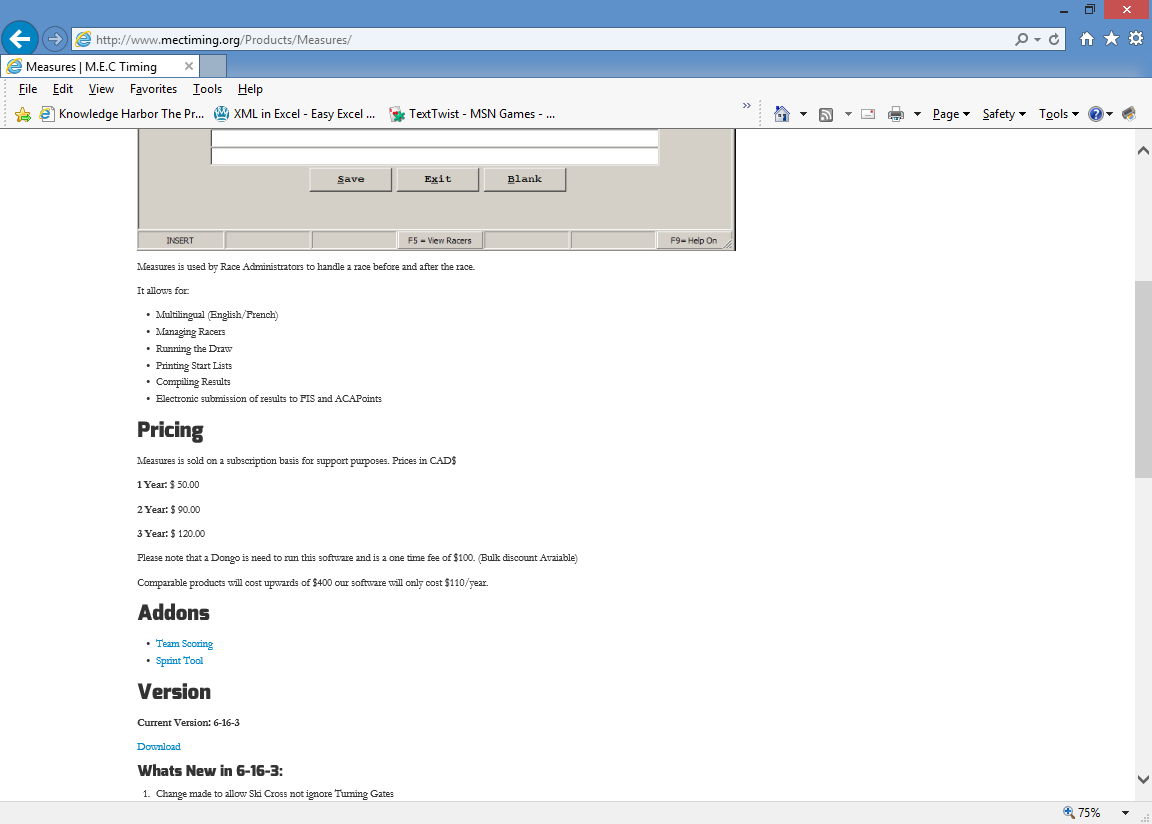The width and height of the screenshot is (1152, 824).
Task: Open a new blank tab
Action: (213, 66)
